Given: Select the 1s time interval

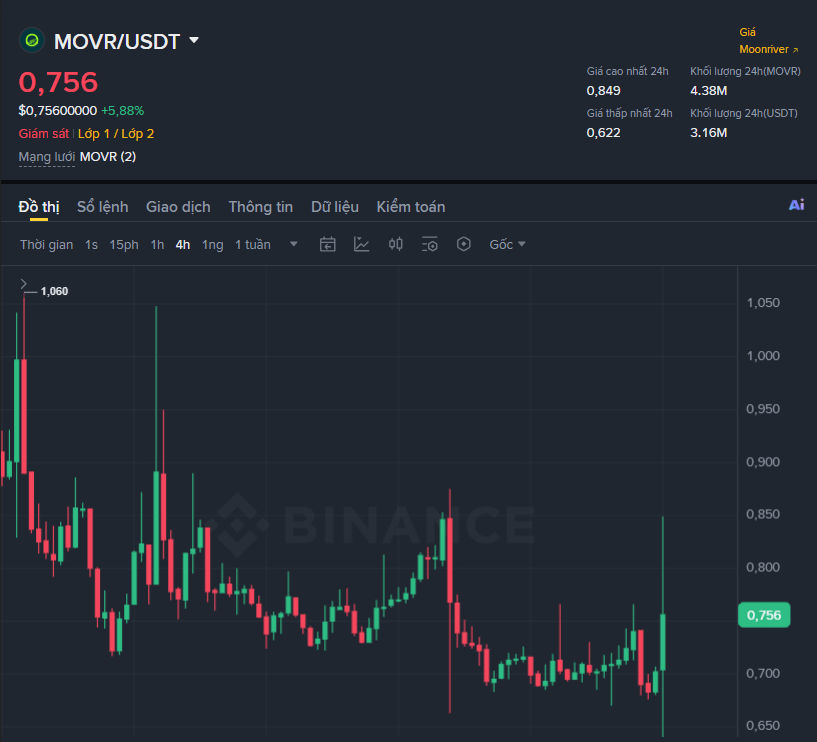Looking at the screenshot, I should click(x=91, y=245).
